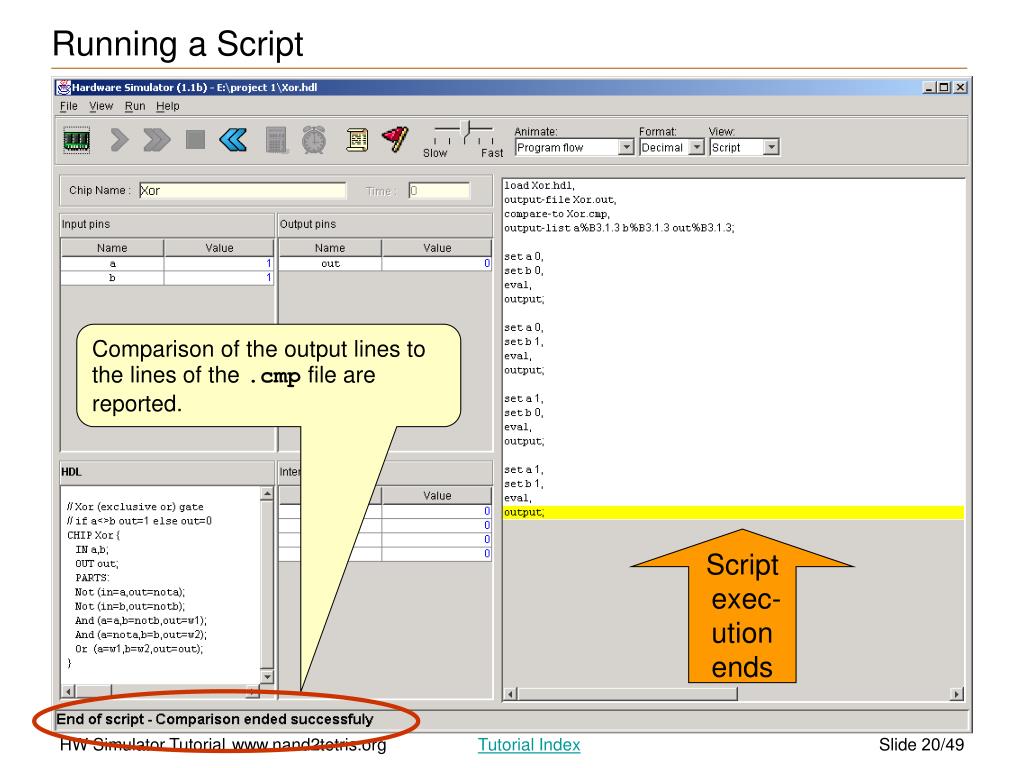Open the Tutorial Index link

(x=529, y=744)
